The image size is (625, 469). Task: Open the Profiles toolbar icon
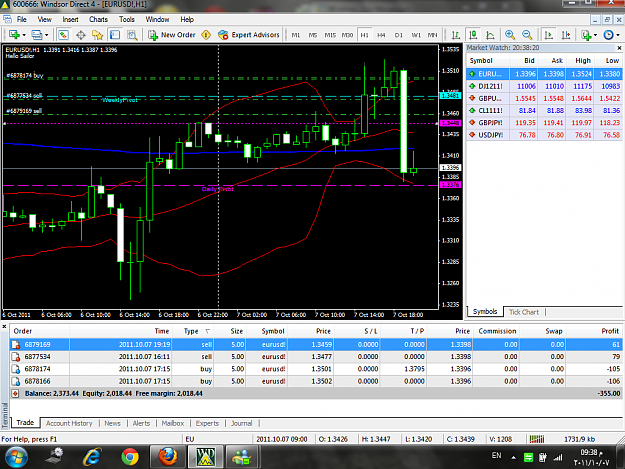pos(37,35)
